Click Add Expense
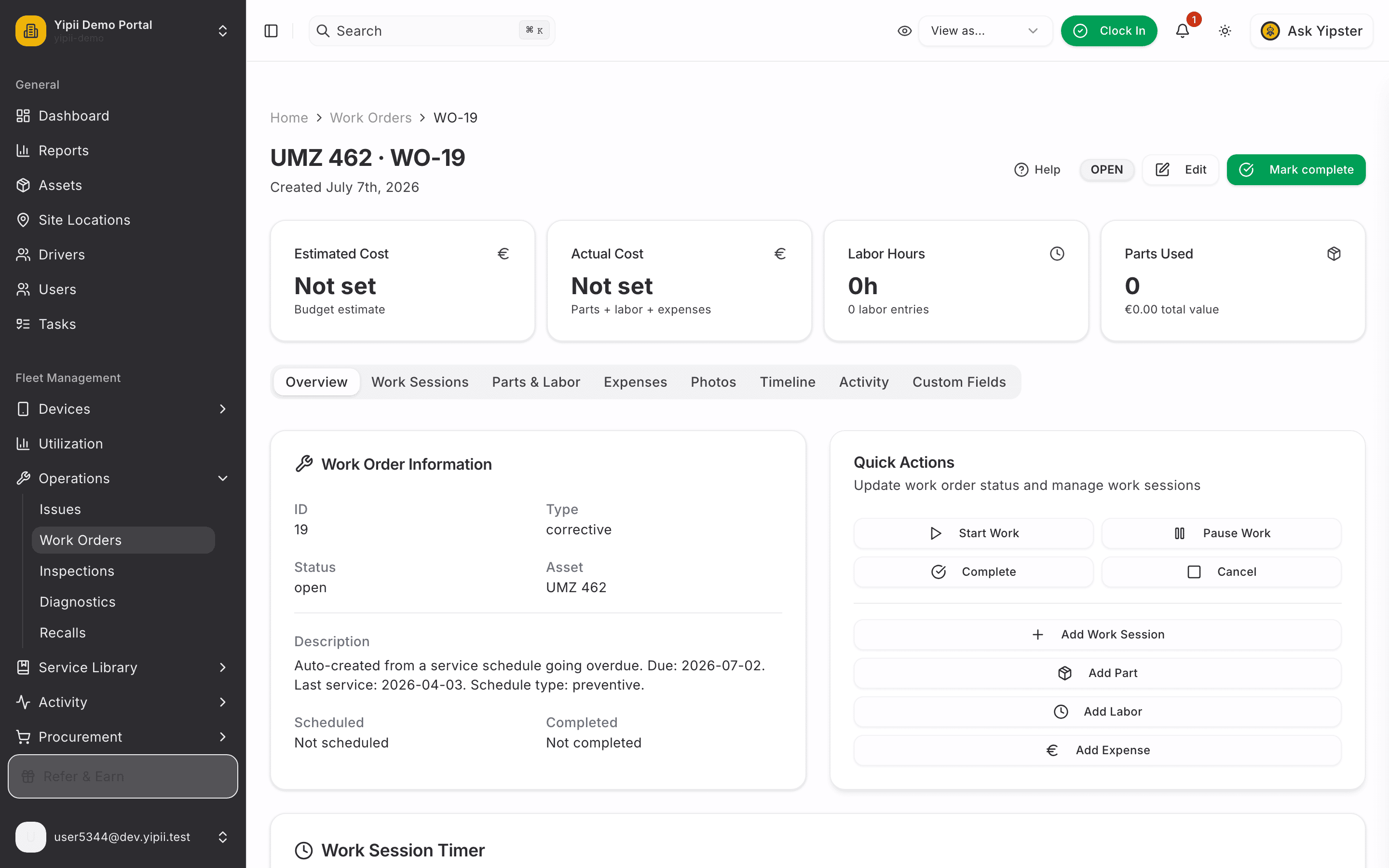Viewport: 1389px width, 868px height. tap(1097, 750)
